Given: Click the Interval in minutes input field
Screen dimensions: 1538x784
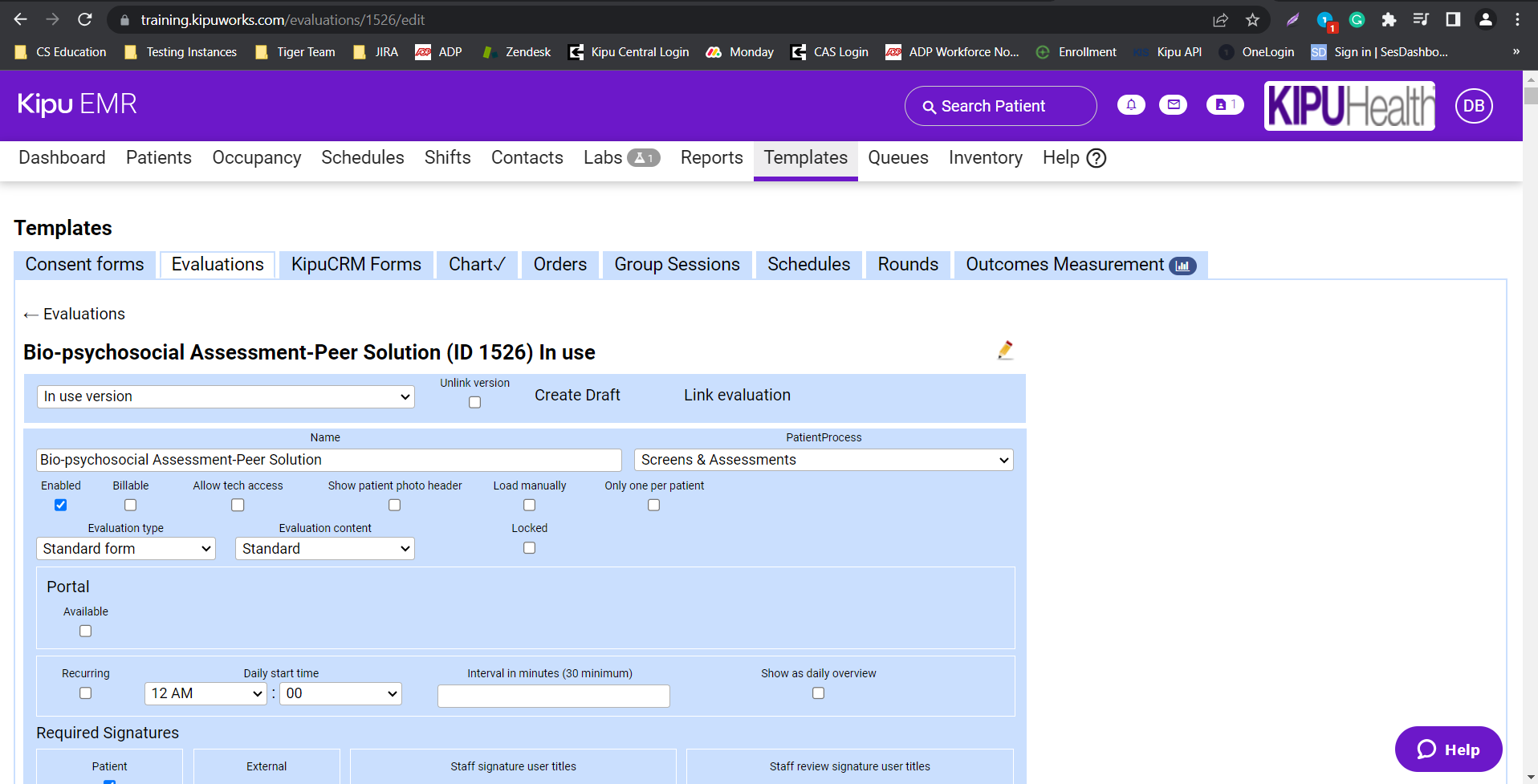Looking at the screenshot, I should 553,696.
